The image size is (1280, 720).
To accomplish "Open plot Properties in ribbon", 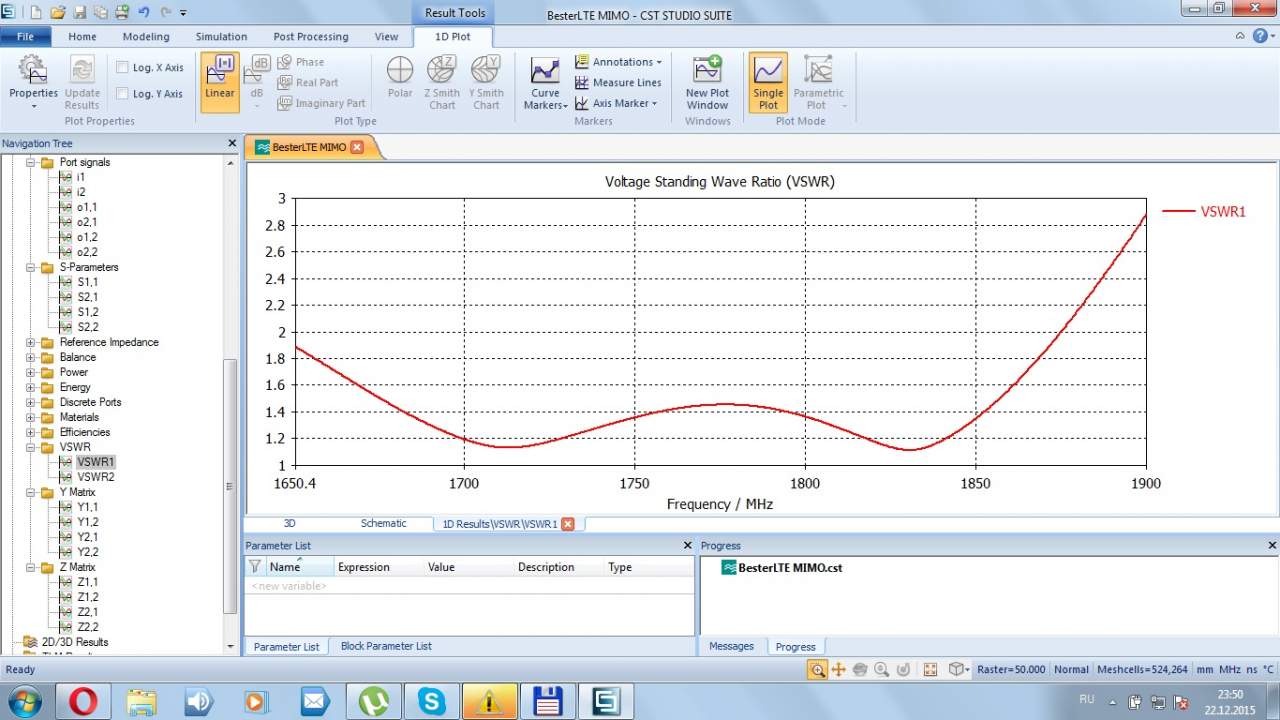I will [33, 80].
